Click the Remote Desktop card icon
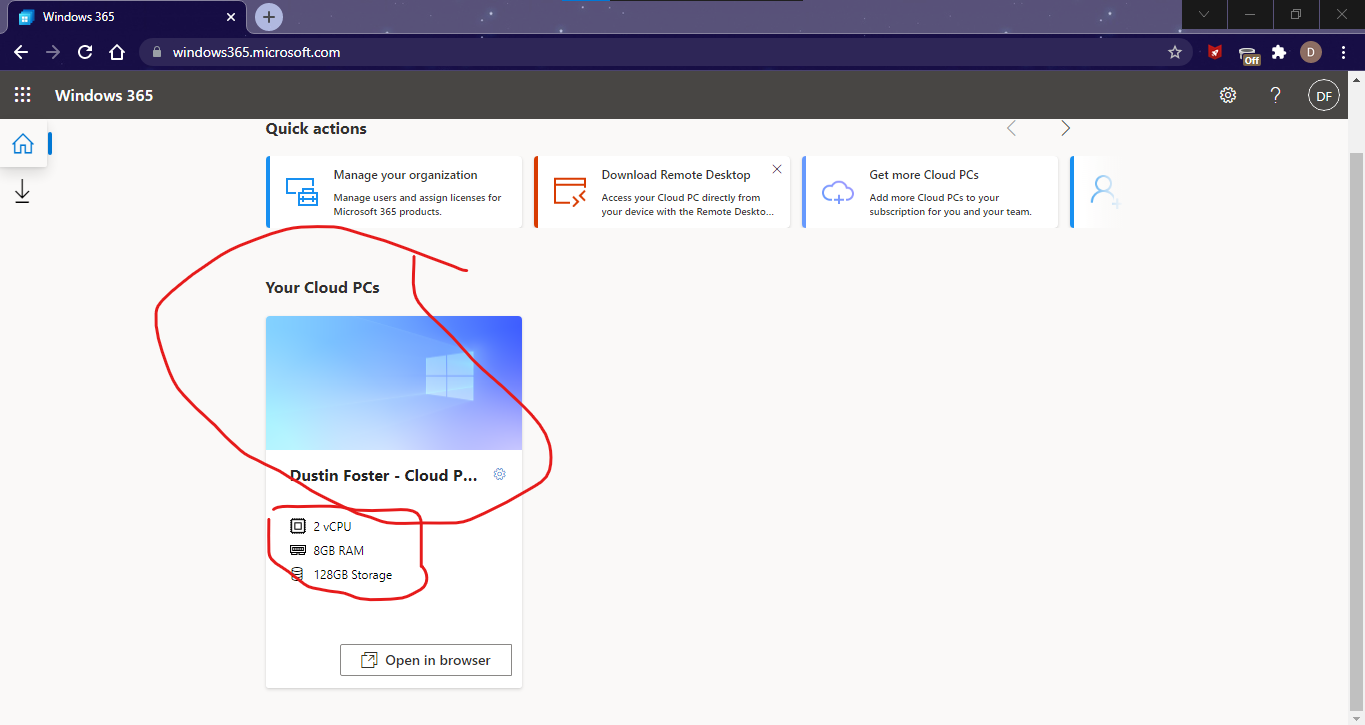Viewport: 1365px width, 725px height. 569,191
